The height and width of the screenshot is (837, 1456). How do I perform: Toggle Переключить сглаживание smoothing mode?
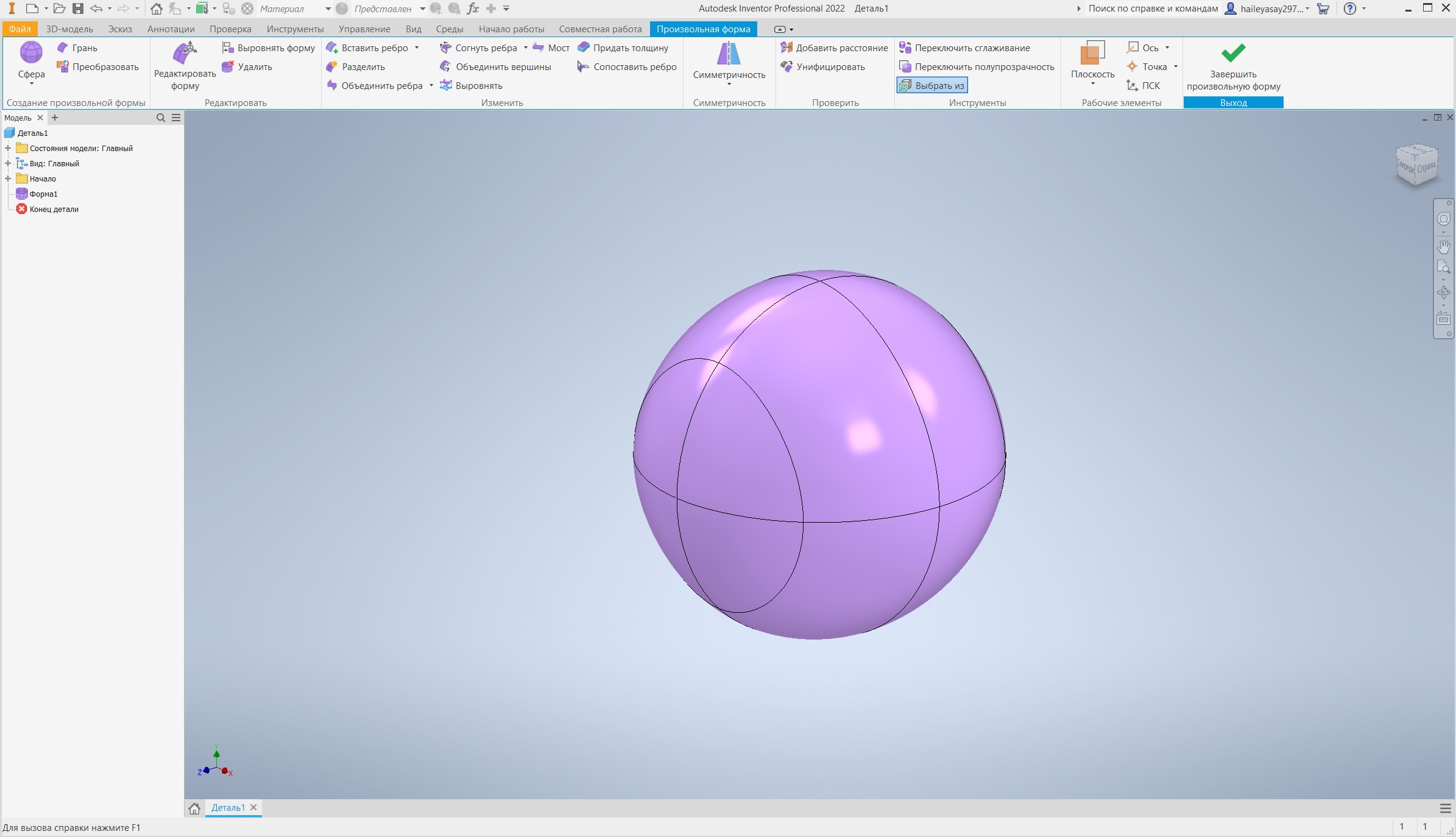coord(965,48)
